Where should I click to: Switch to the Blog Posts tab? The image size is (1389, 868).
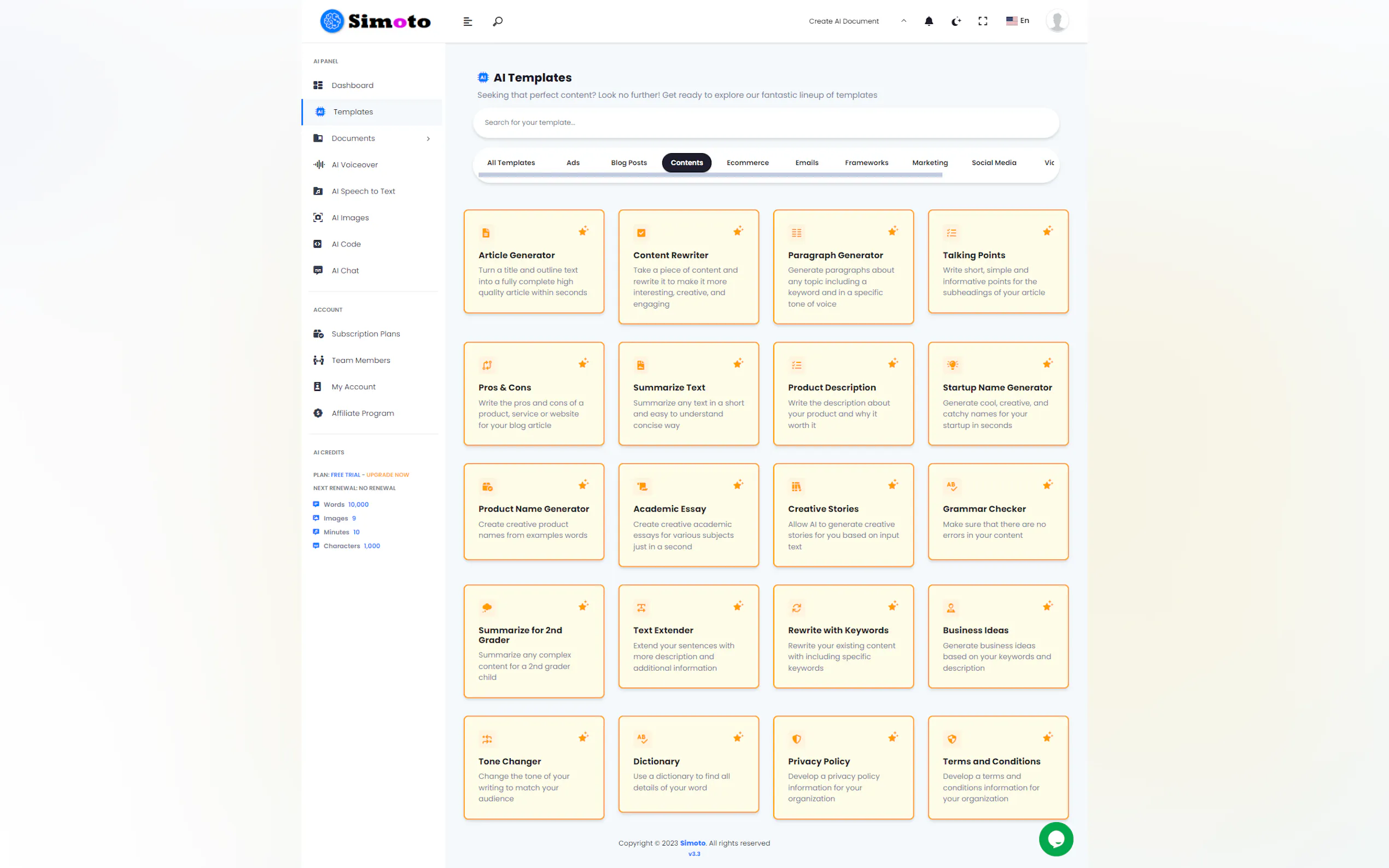[628, 162]
